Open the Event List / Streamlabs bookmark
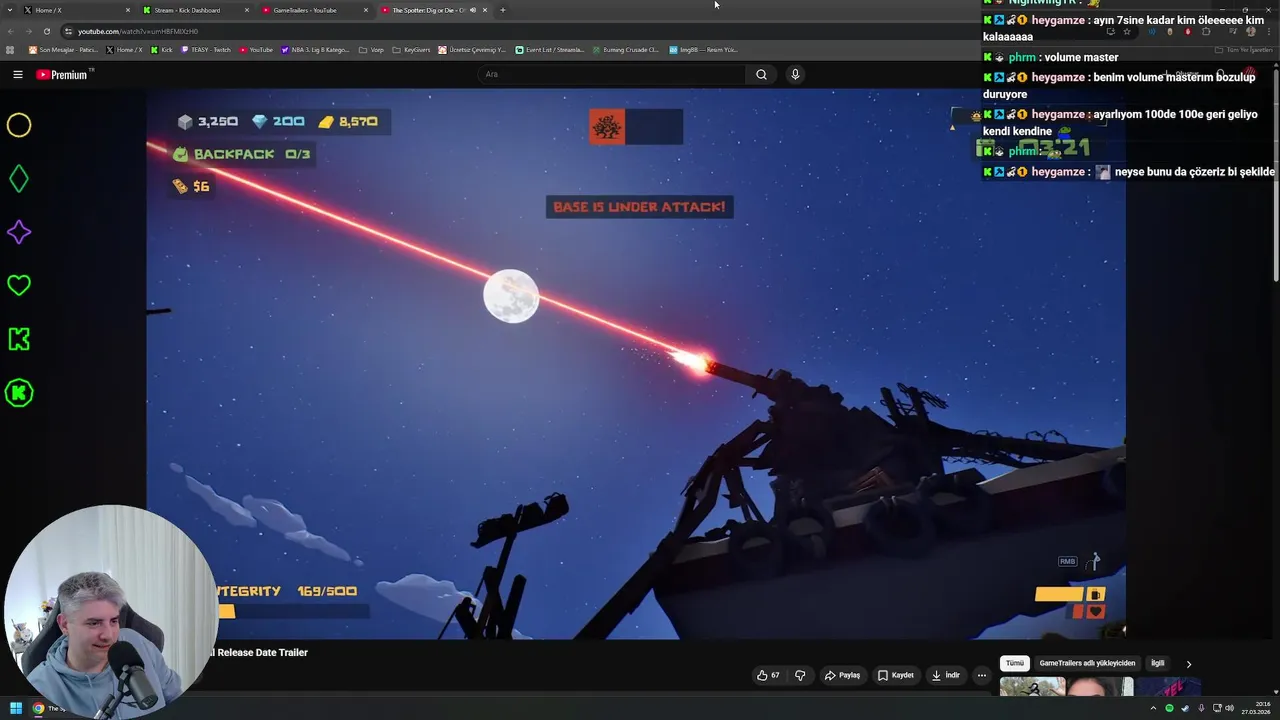Viewport: 1280px width, 720px height. click(550, 49)
